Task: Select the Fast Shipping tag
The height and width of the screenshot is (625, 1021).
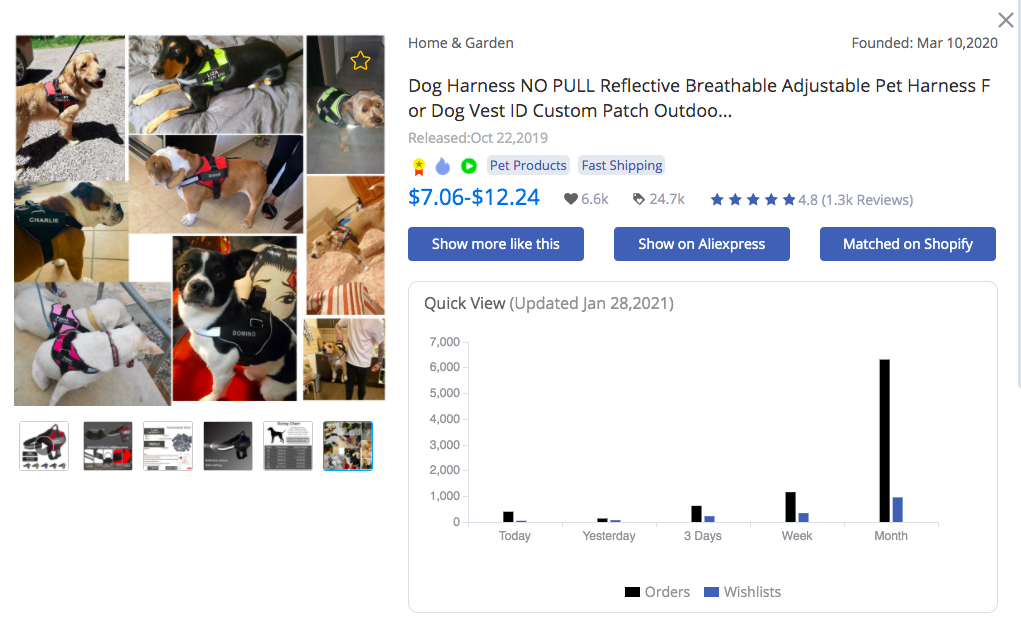Action: click(622, 166)
